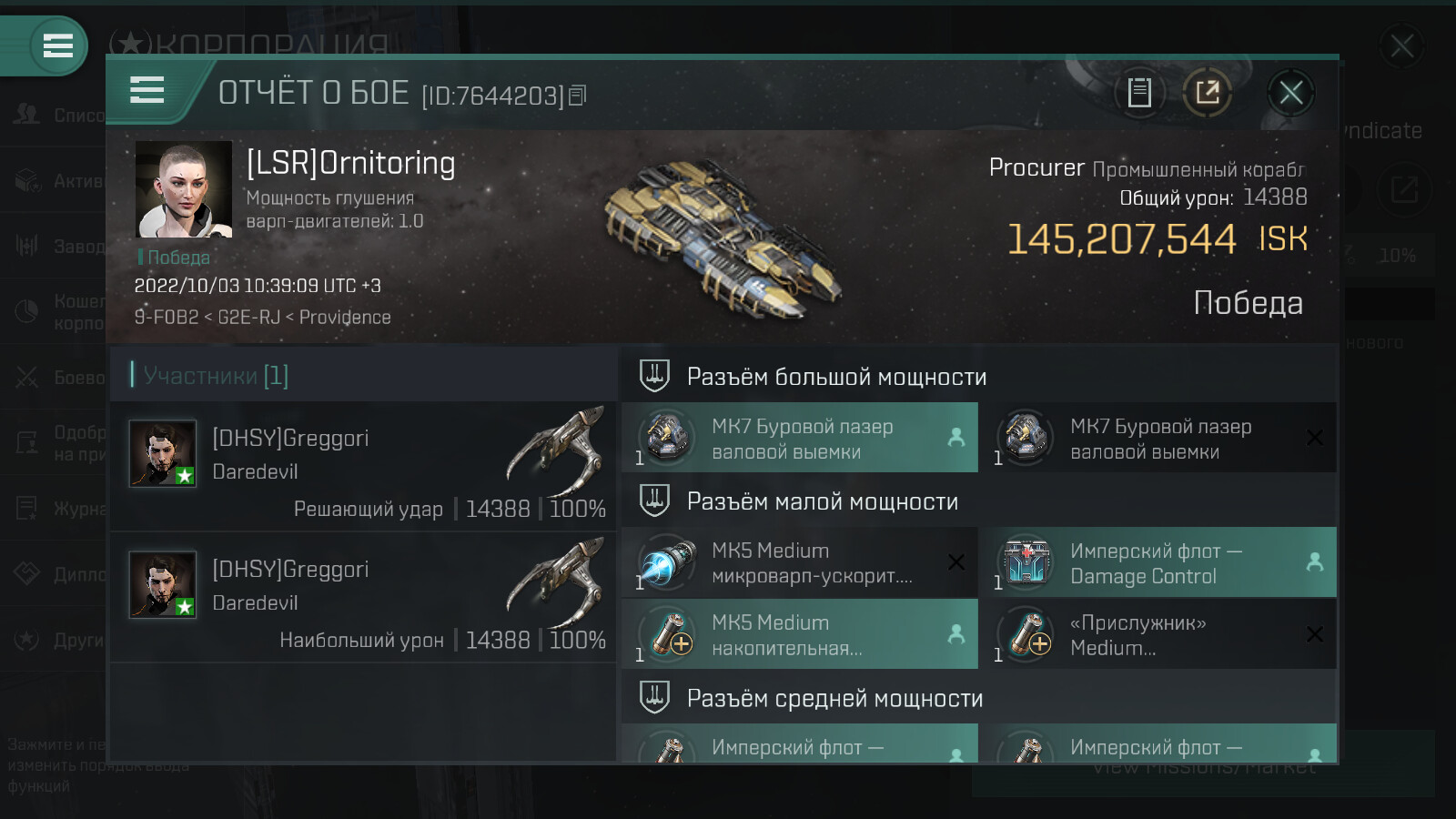Select Imperial Navy Damage Control module
Viewport: 1456px width, 819px height.
pos(1158,562)
